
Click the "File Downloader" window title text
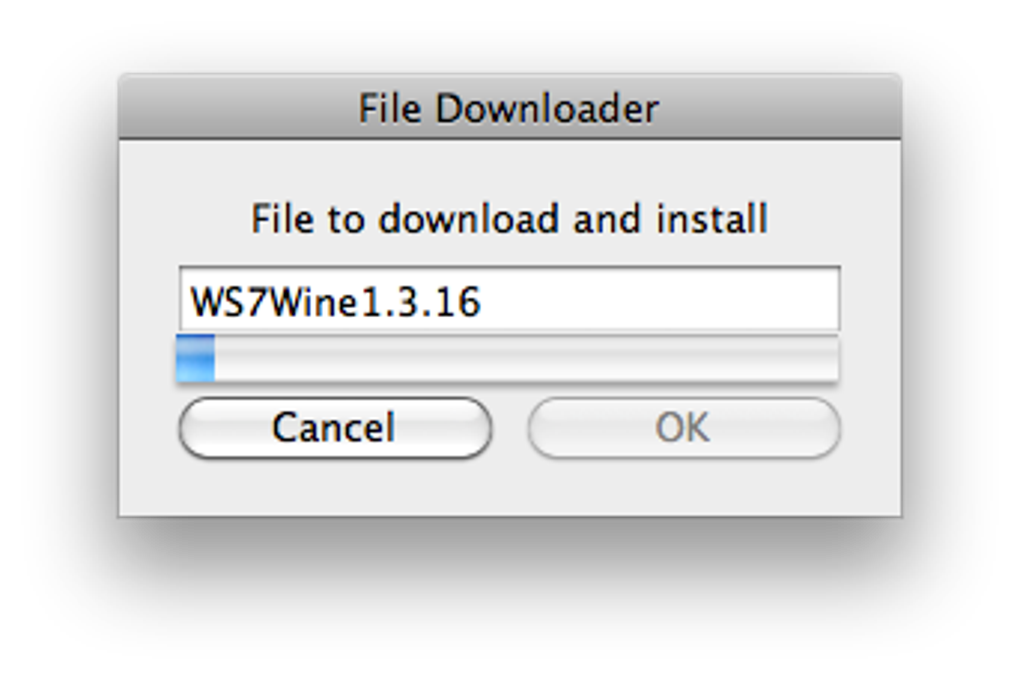508,108
